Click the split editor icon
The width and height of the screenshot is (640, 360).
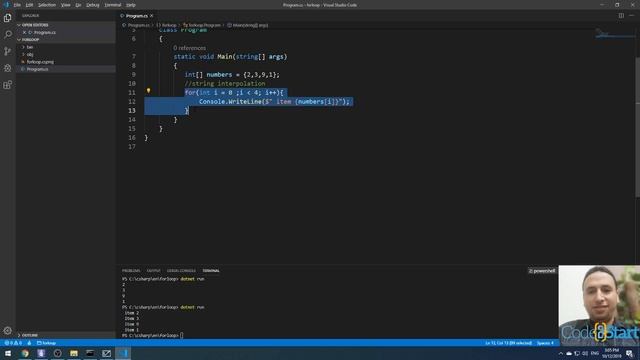point(621,16)
